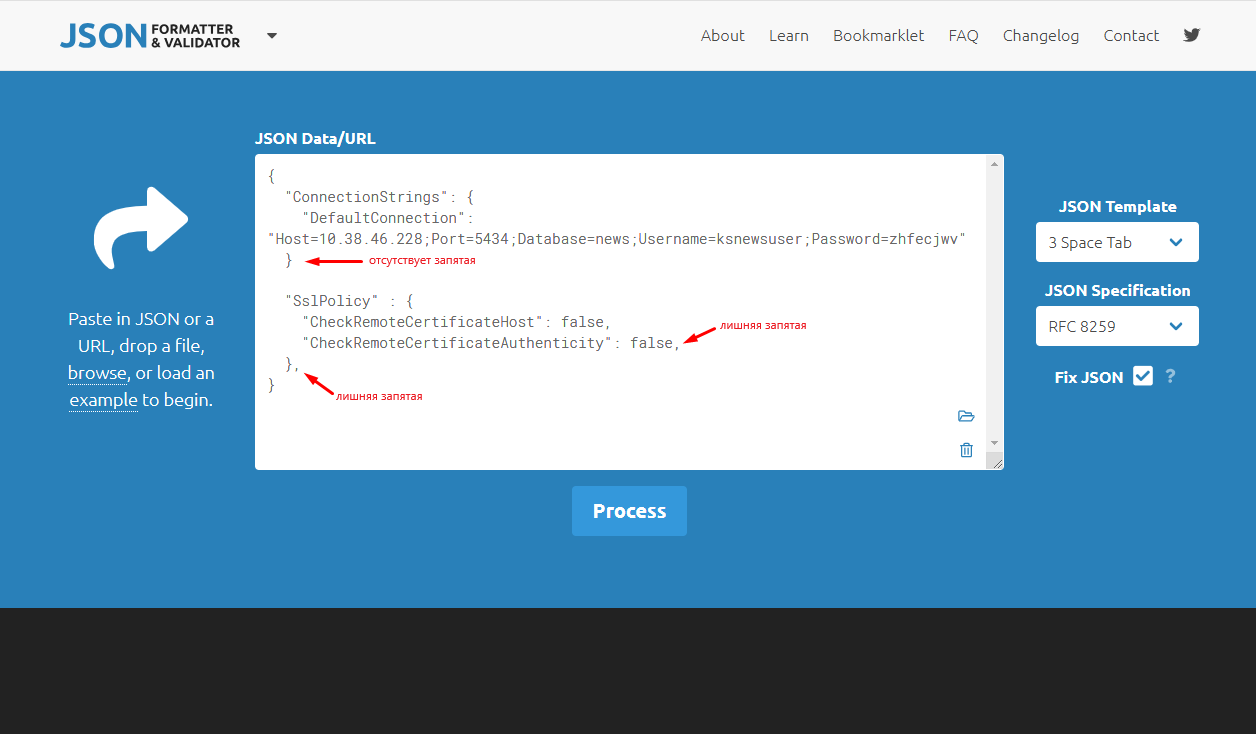
Task: Click the trash icon to clear JSON
Action: tap(966, 450)
